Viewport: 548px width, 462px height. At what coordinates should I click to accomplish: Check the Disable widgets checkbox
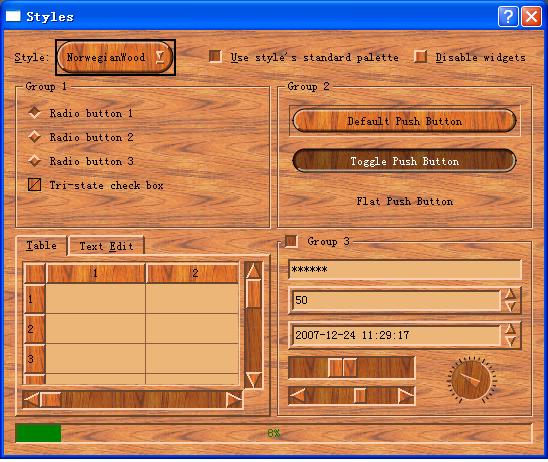(420, 56)
